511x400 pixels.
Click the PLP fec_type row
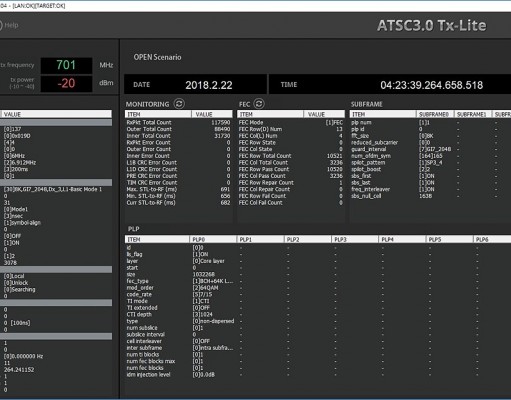318,281
